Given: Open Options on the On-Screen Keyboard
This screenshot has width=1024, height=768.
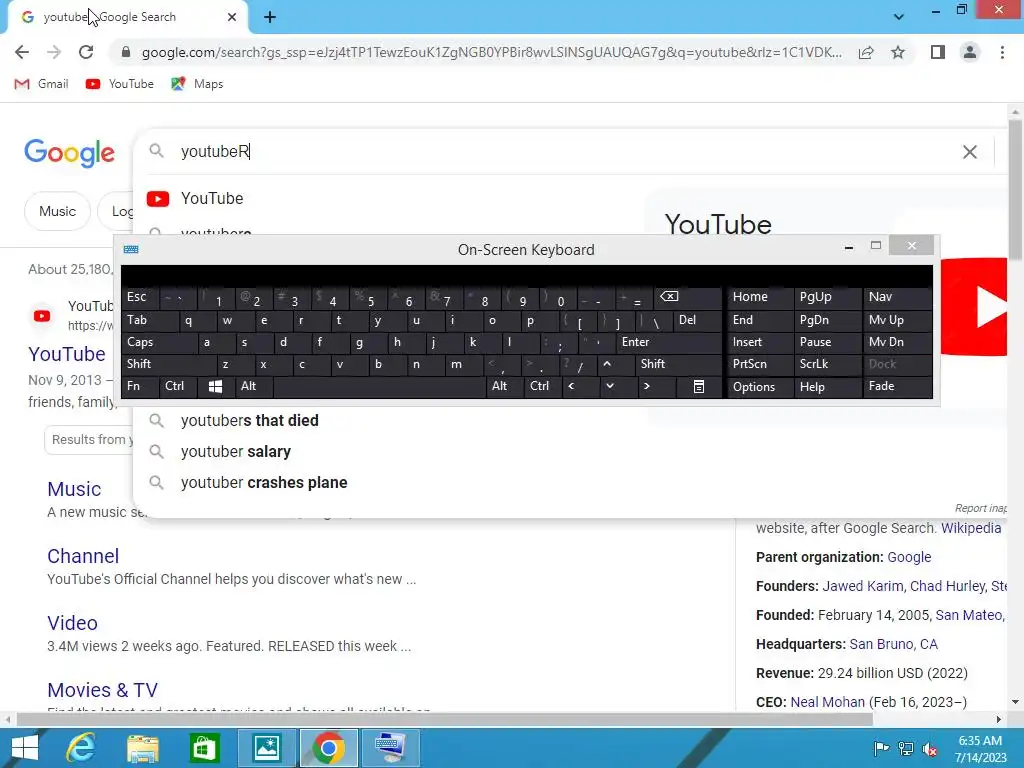Looking at the screenshot, I should point(760,387).
